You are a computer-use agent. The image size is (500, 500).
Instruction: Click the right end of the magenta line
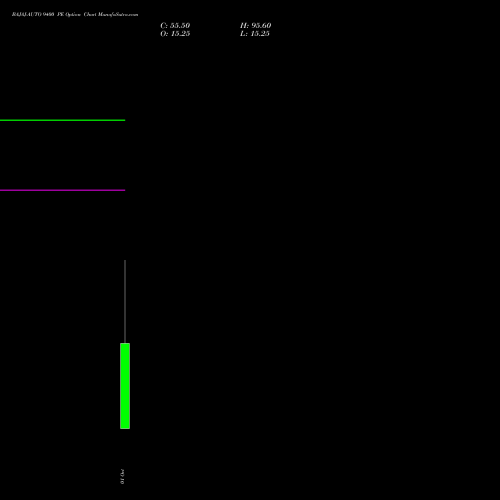[124, 190]
